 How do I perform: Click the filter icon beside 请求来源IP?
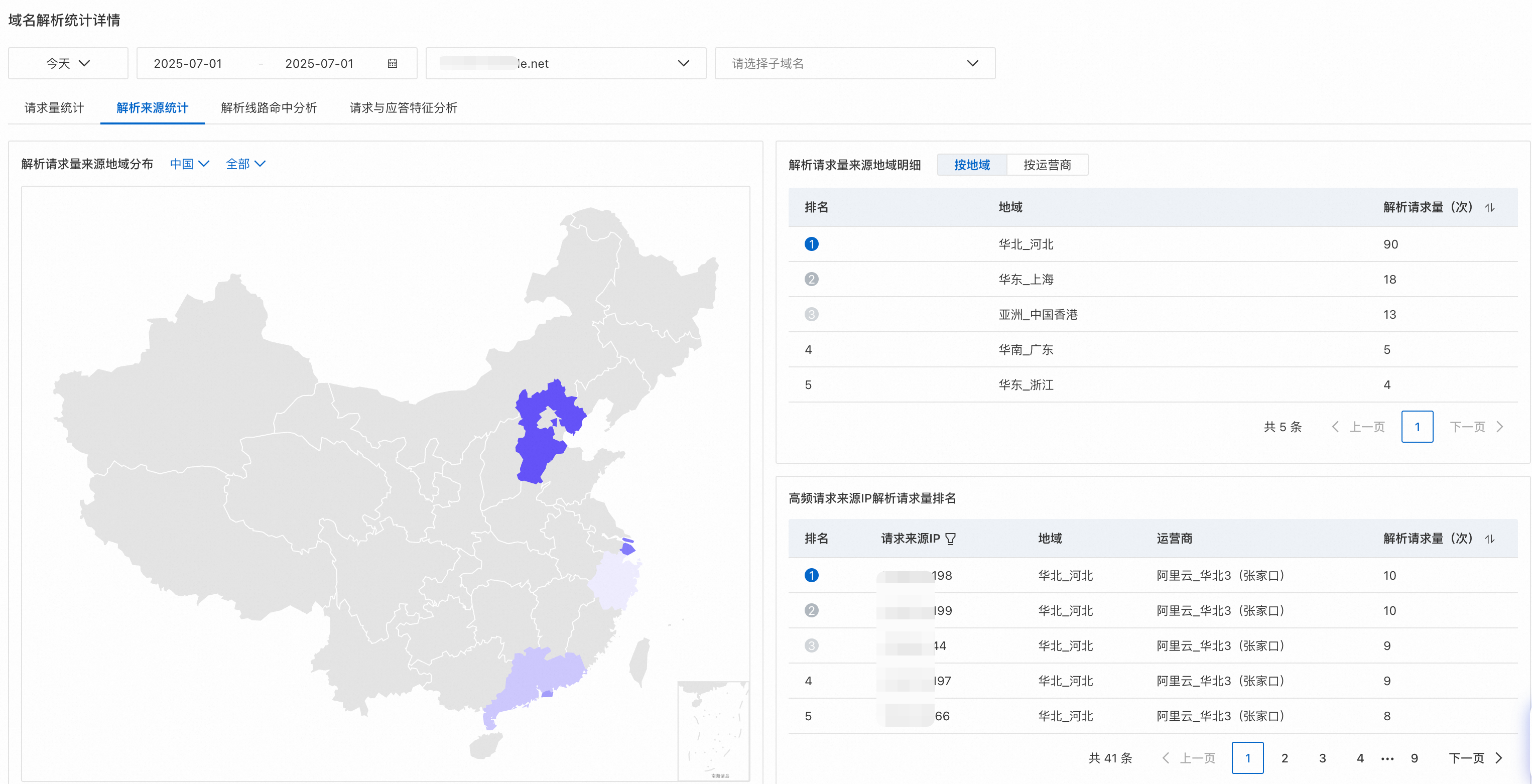[950, 539]
